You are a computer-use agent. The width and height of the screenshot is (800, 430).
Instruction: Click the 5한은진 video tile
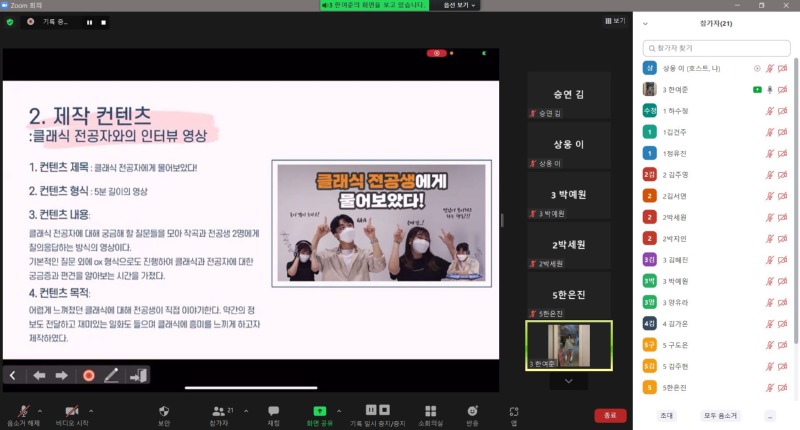569,295
